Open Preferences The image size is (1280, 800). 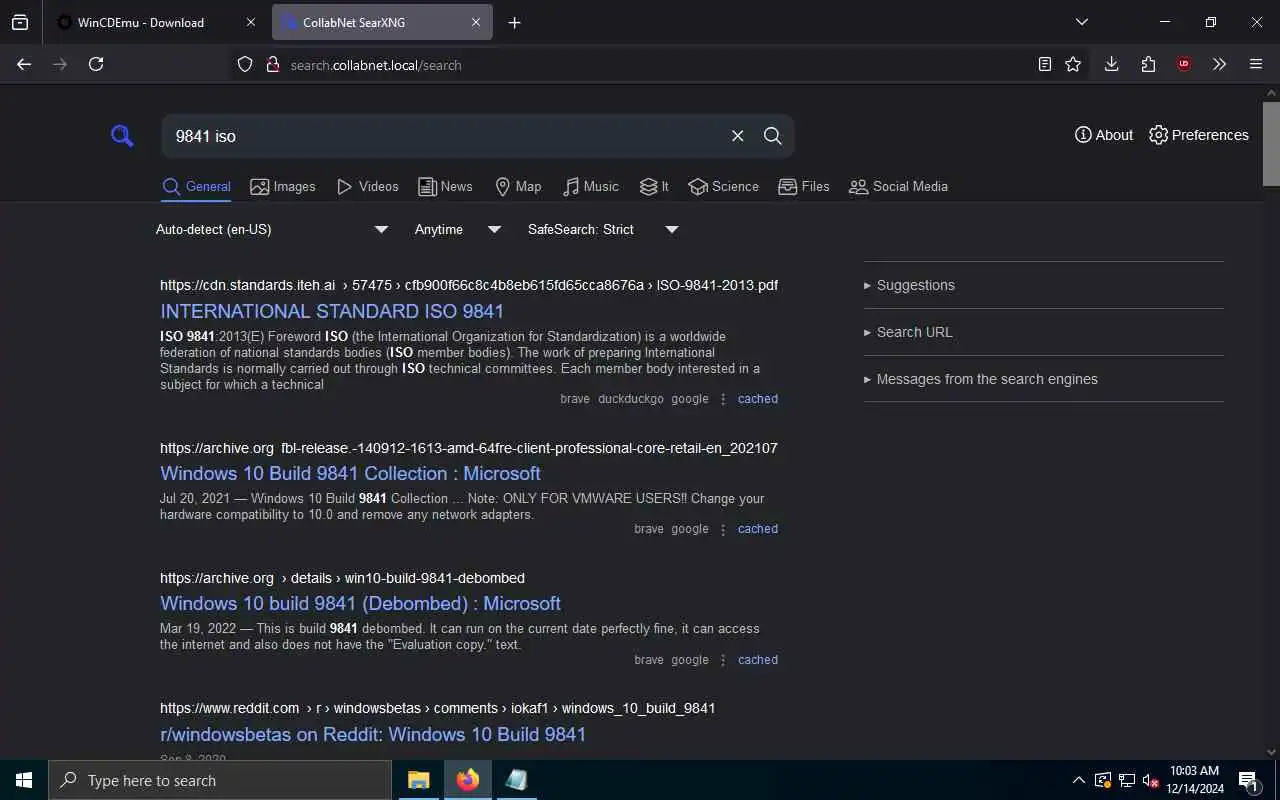click(x=1199, y=135)
